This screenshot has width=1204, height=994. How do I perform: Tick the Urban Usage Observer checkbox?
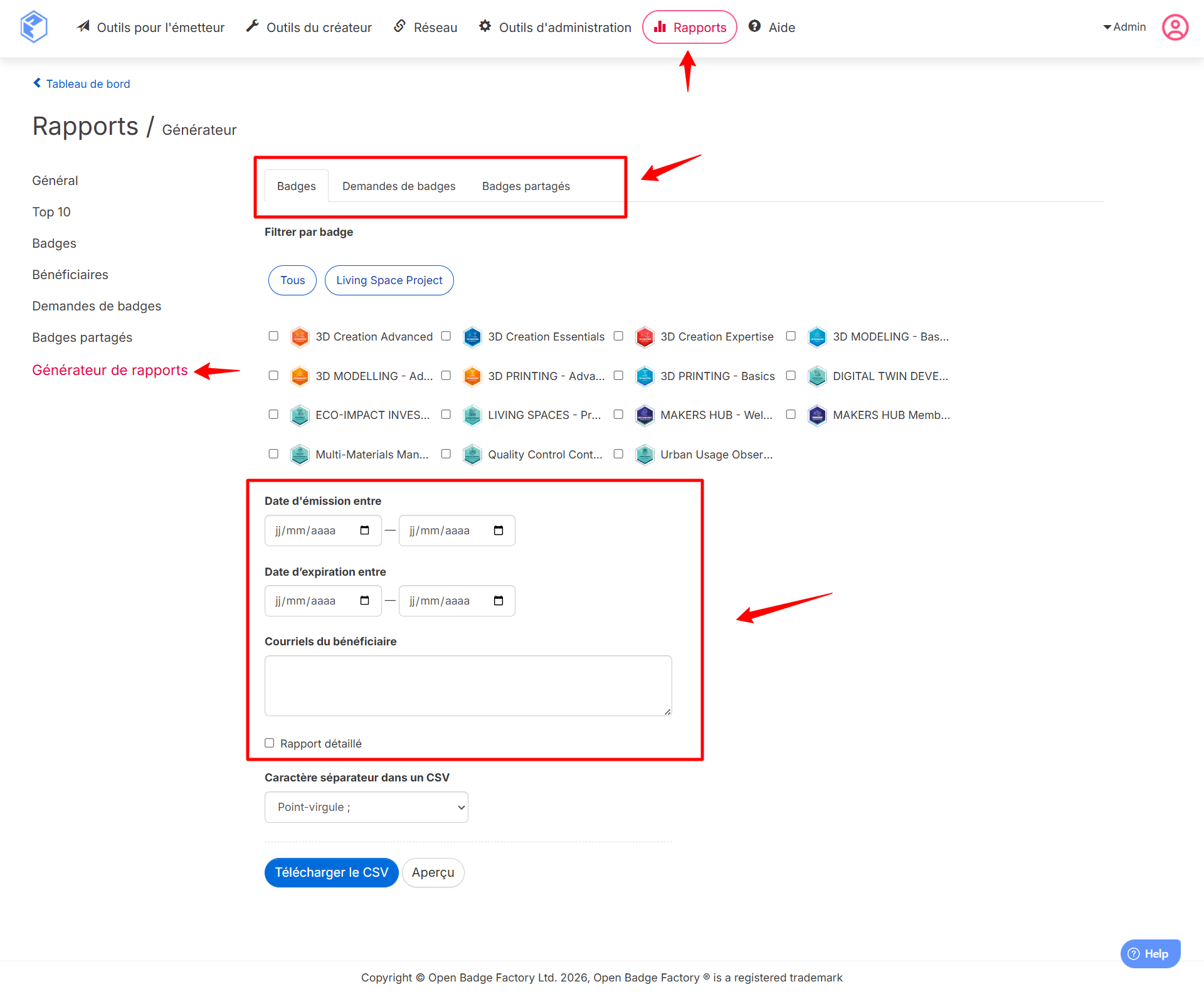pos(618,454)
